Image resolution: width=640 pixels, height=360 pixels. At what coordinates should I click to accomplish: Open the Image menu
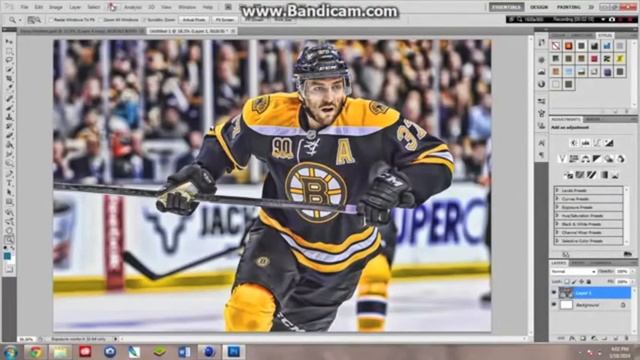56,7
